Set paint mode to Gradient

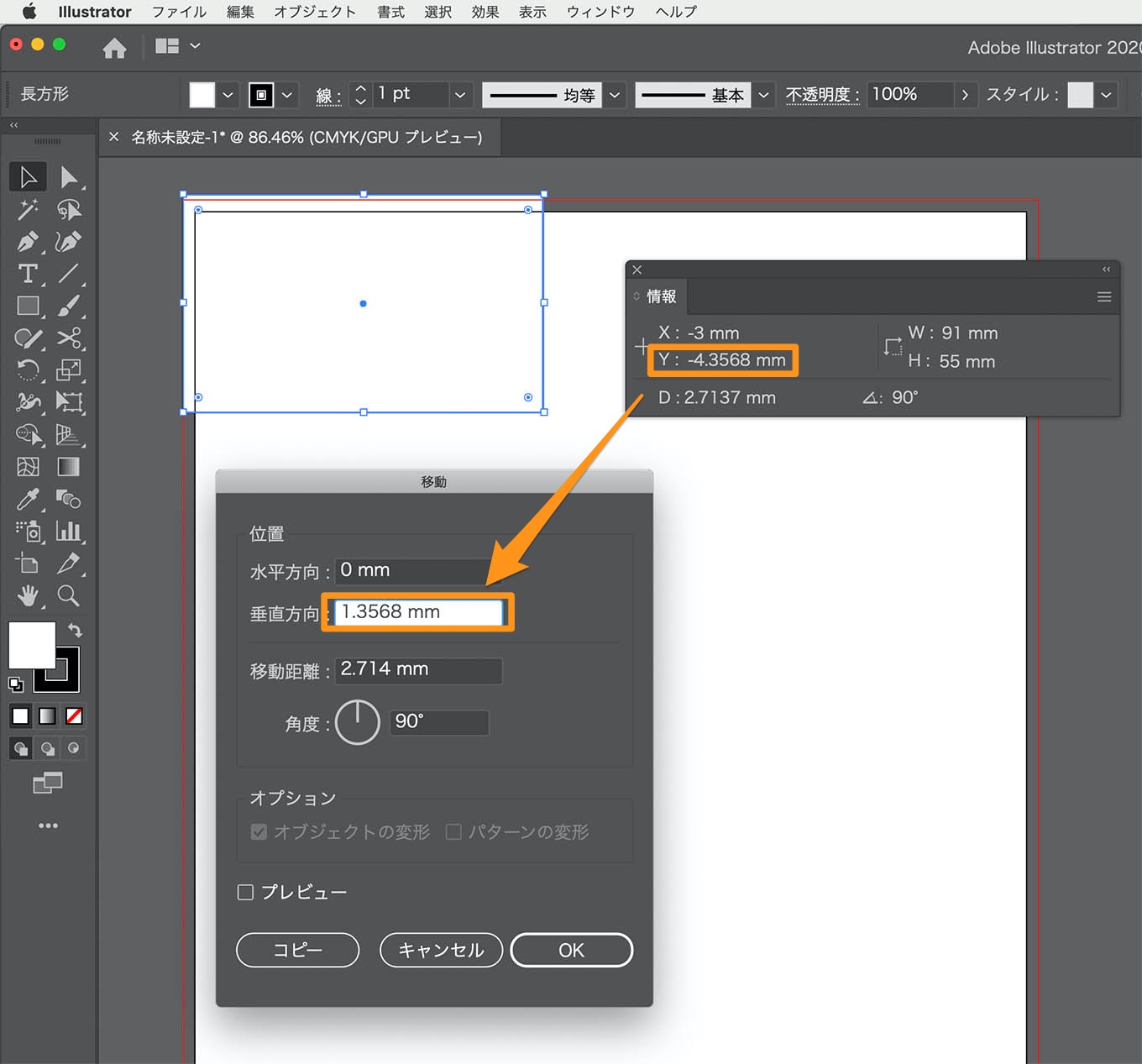click(x=48, y=716)
